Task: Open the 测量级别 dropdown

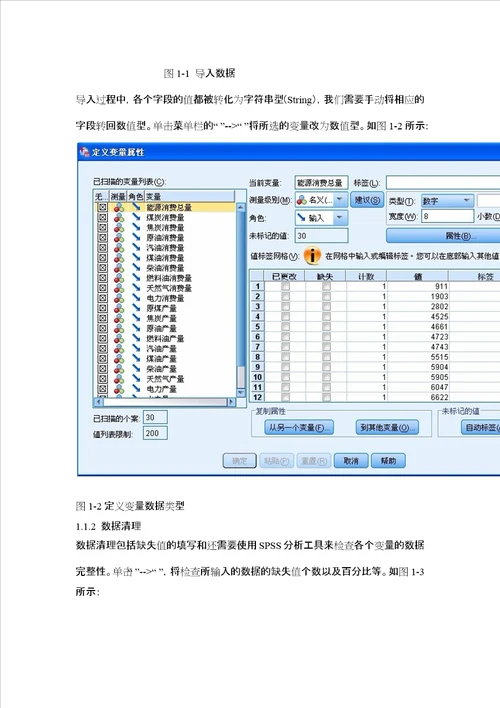Action: [340, 200]
